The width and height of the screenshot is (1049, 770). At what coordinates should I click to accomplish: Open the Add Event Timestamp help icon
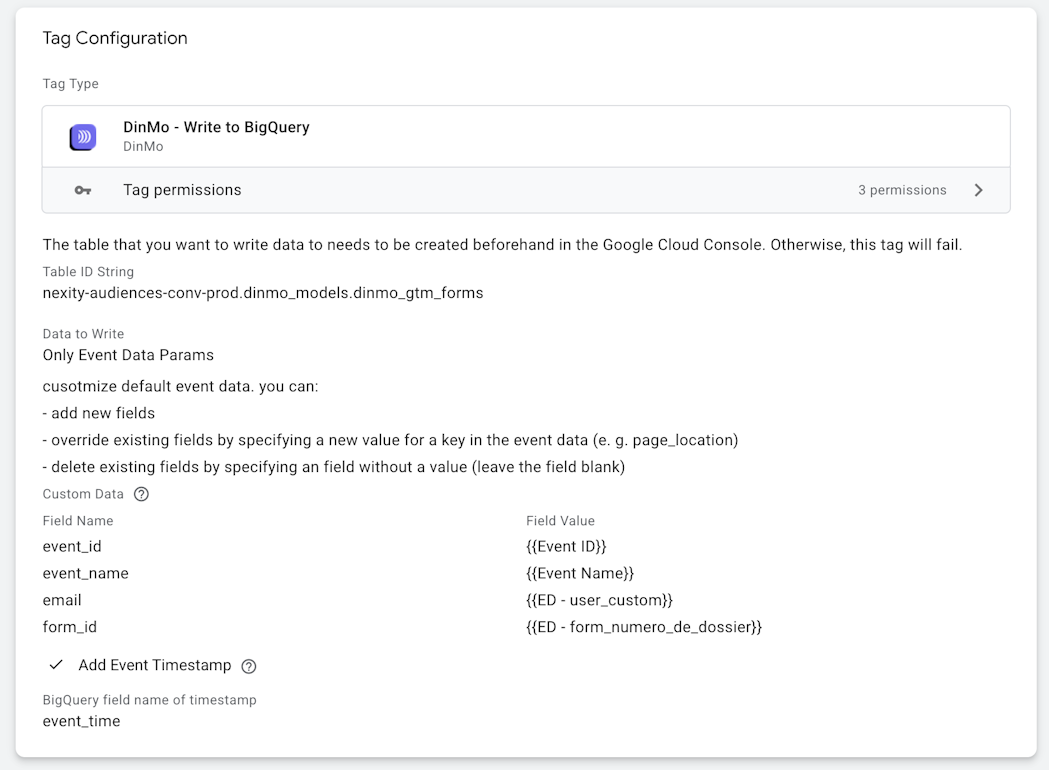tap(249, 666)
